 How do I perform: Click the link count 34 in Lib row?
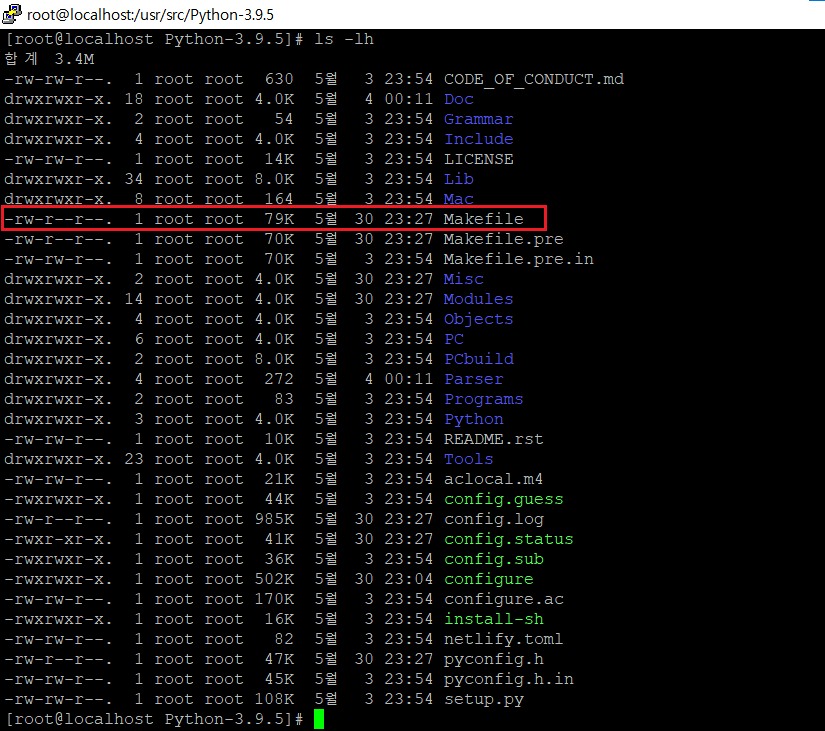pyautogui.click(x=134, y=179)
